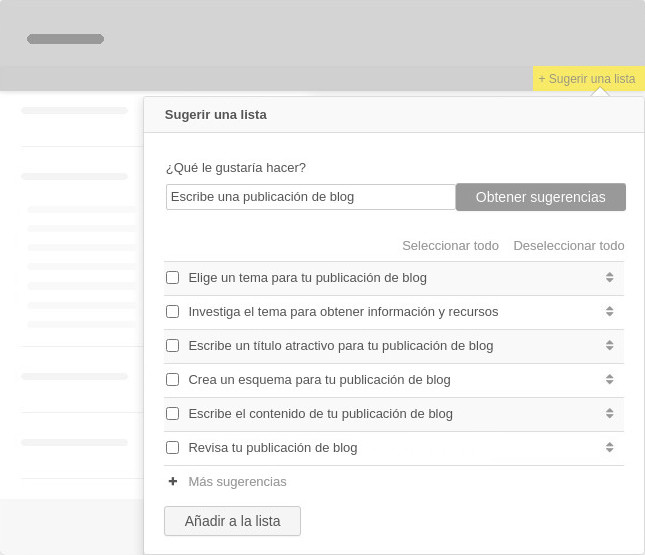The height and width of the screenshot is (555, 645).
Task: Click reorder handle for 'Investiga el tema' row
Action: coord(610,311)
